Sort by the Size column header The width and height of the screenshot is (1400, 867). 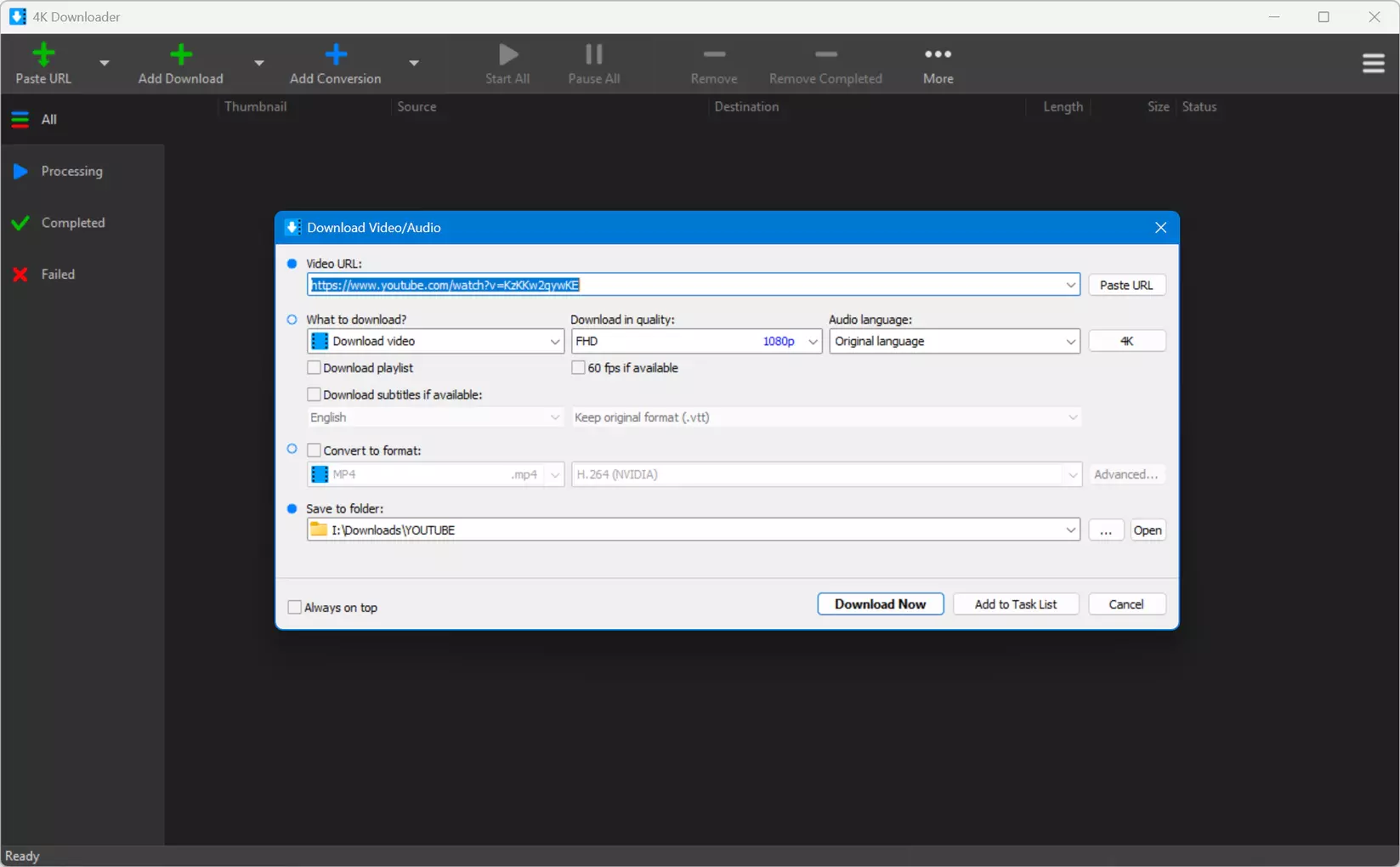tap(1158, 106)
